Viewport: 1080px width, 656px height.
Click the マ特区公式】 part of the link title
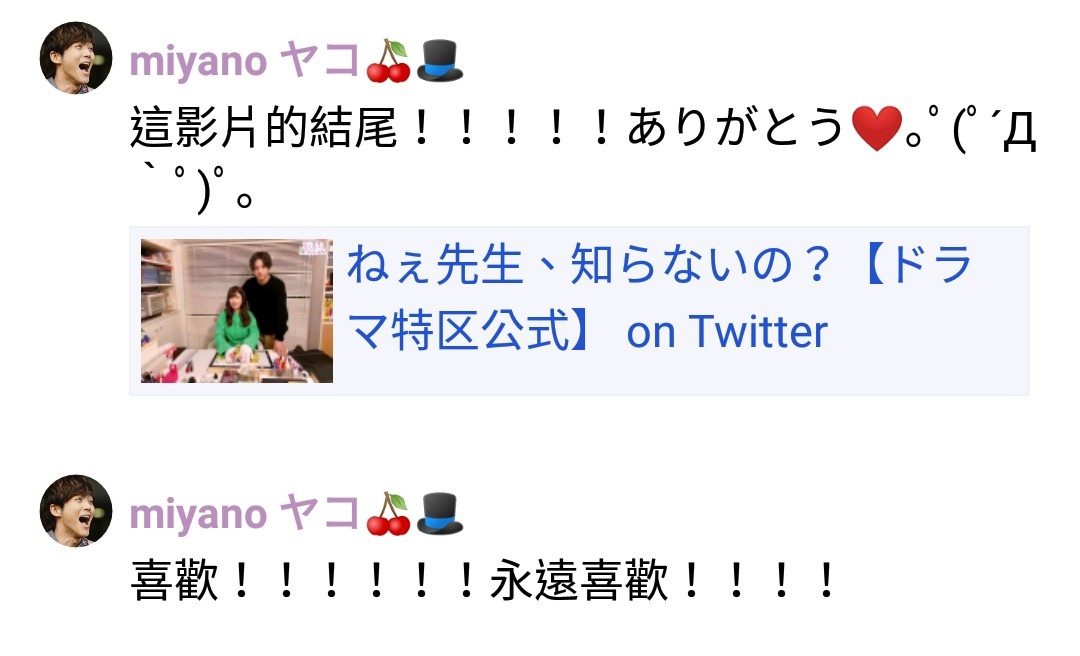coord(470,332)
